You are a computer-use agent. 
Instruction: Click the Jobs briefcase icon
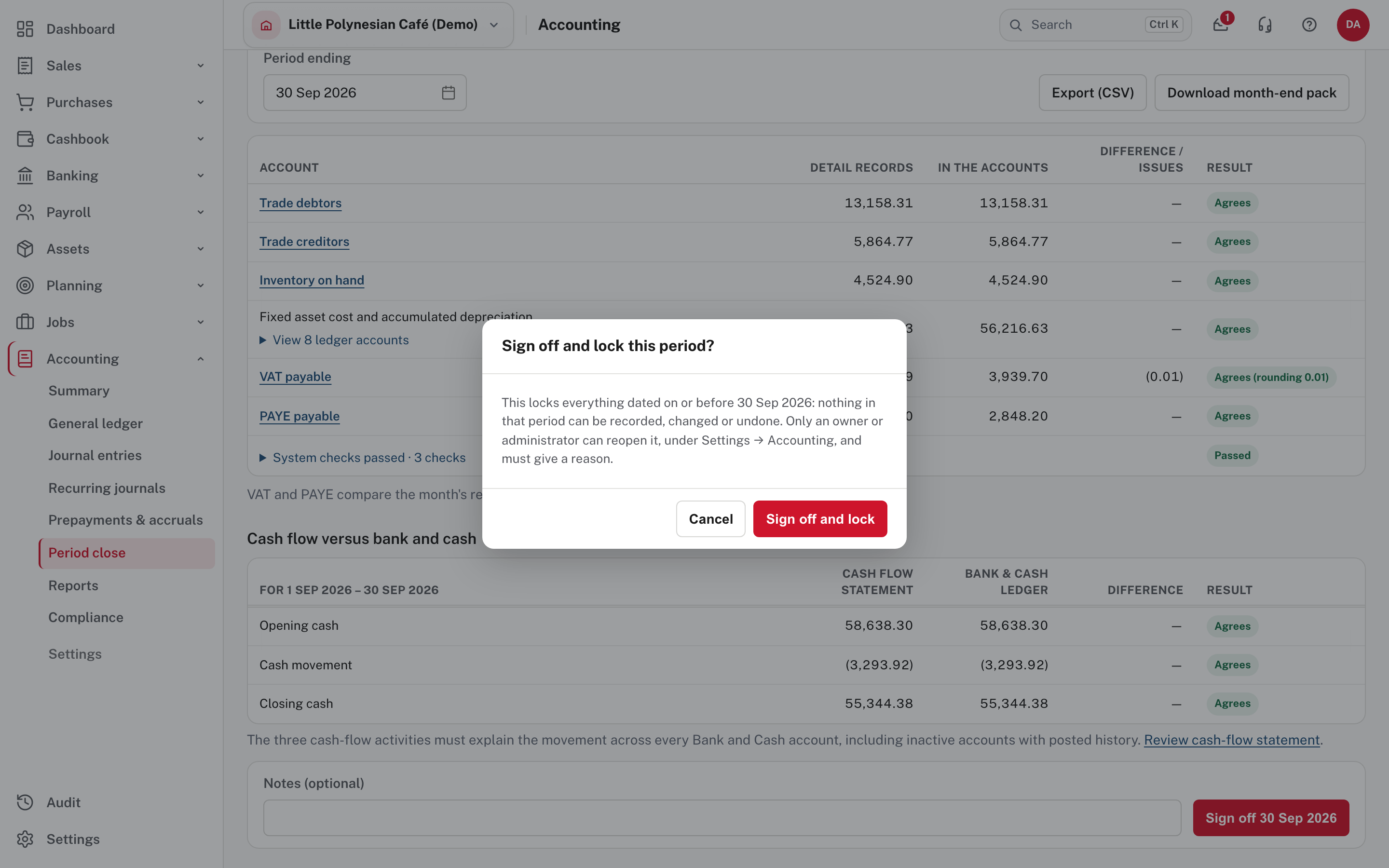[x=25, y=322]
